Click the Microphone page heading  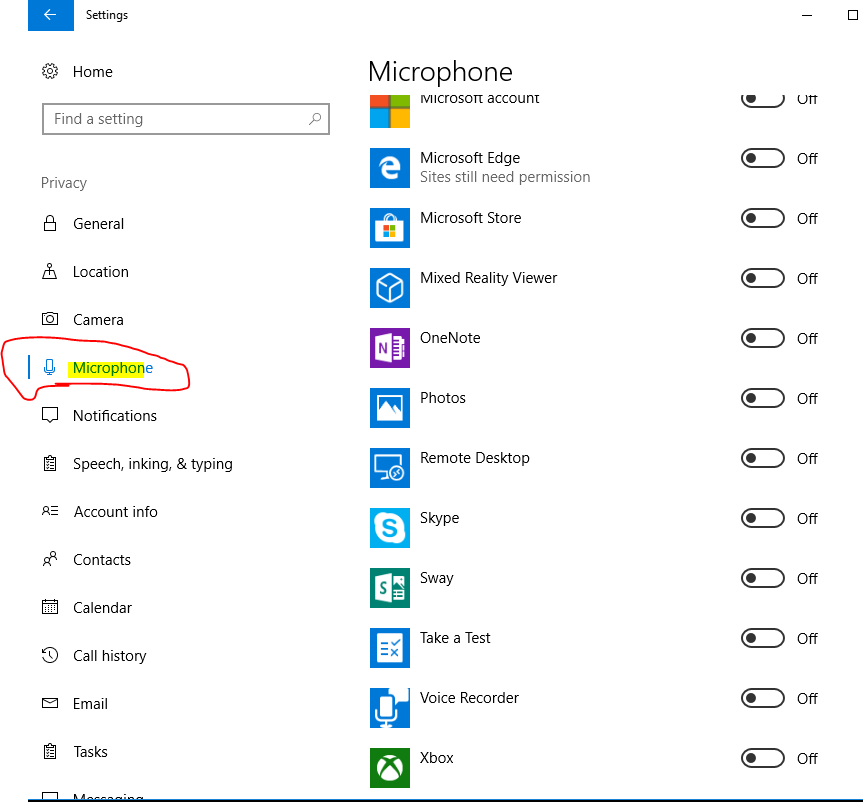[x=440, y=72]
